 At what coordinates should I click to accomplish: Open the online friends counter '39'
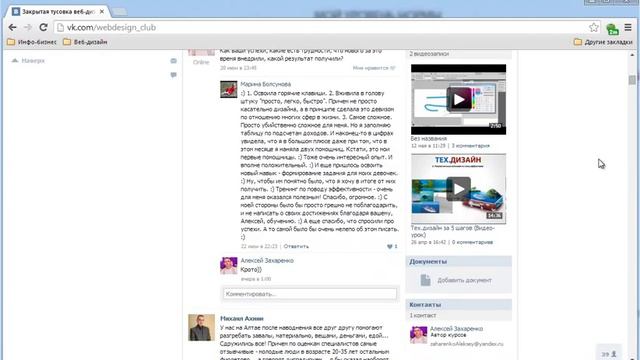point(609,354)
